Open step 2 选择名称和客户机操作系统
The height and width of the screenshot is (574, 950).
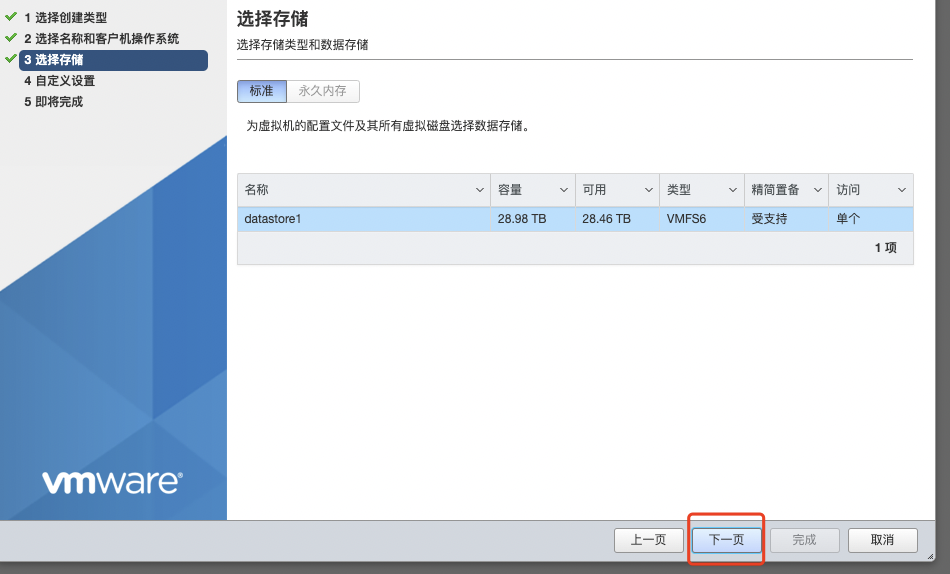[x=102, y=39]
